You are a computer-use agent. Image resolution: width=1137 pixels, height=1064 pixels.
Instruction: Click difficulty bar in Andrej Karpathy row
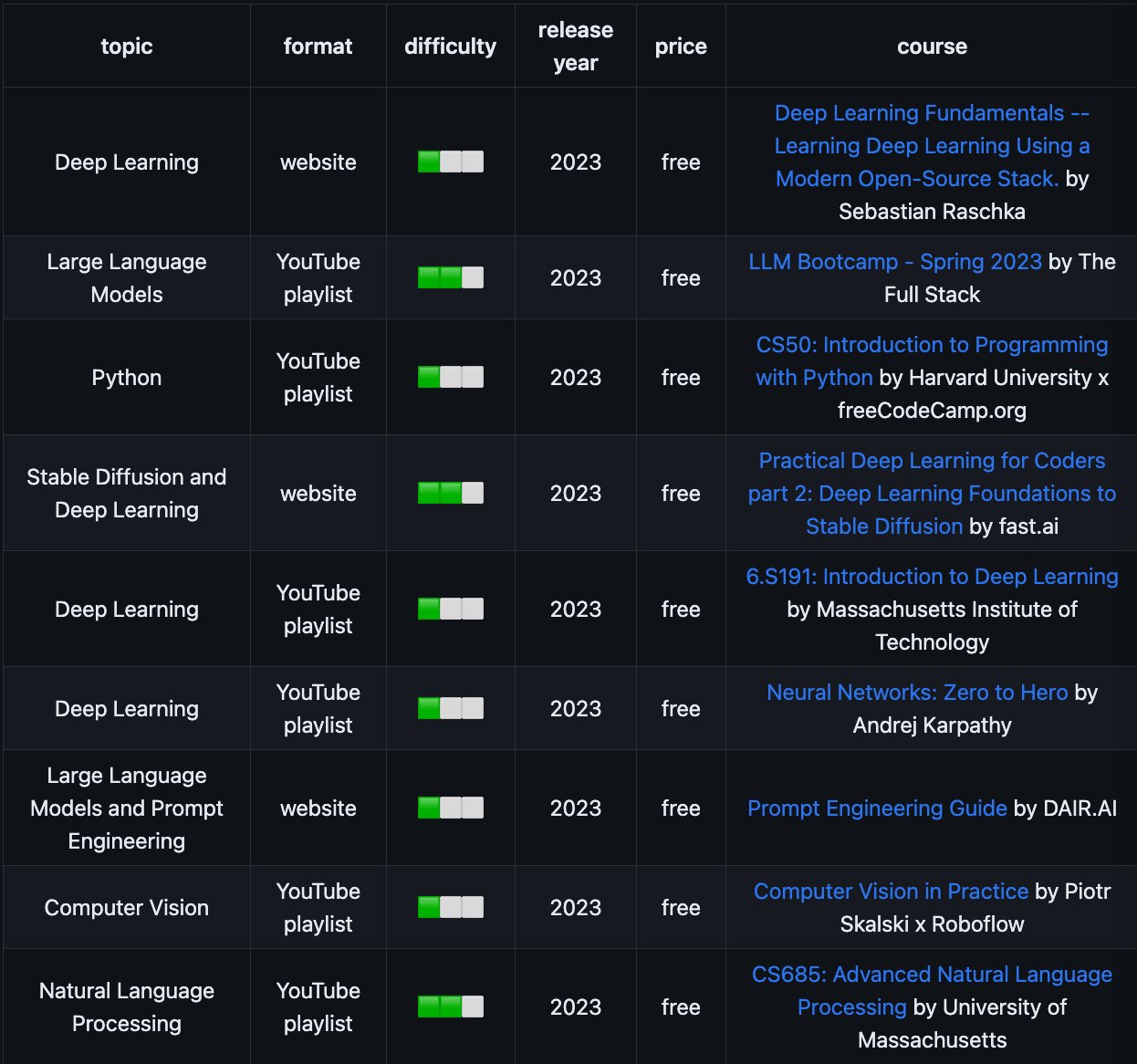pos(451,709)
